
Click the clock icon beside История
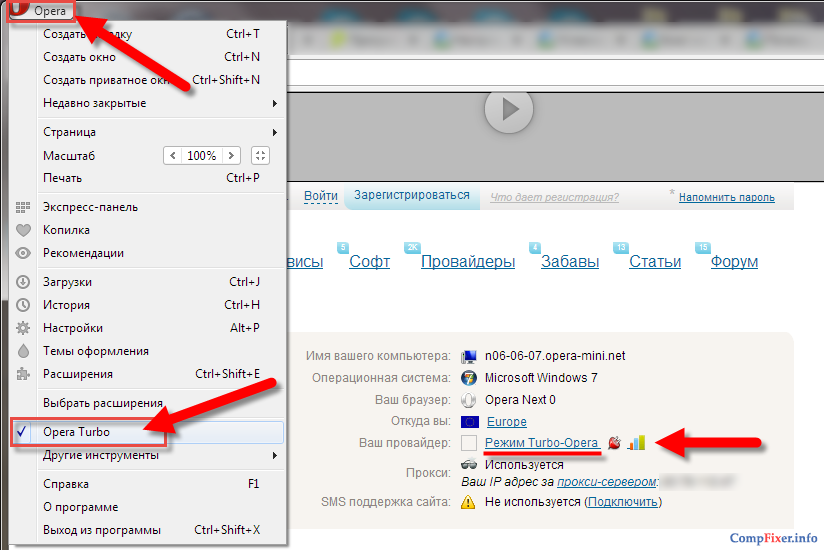(x=23, y=305)
